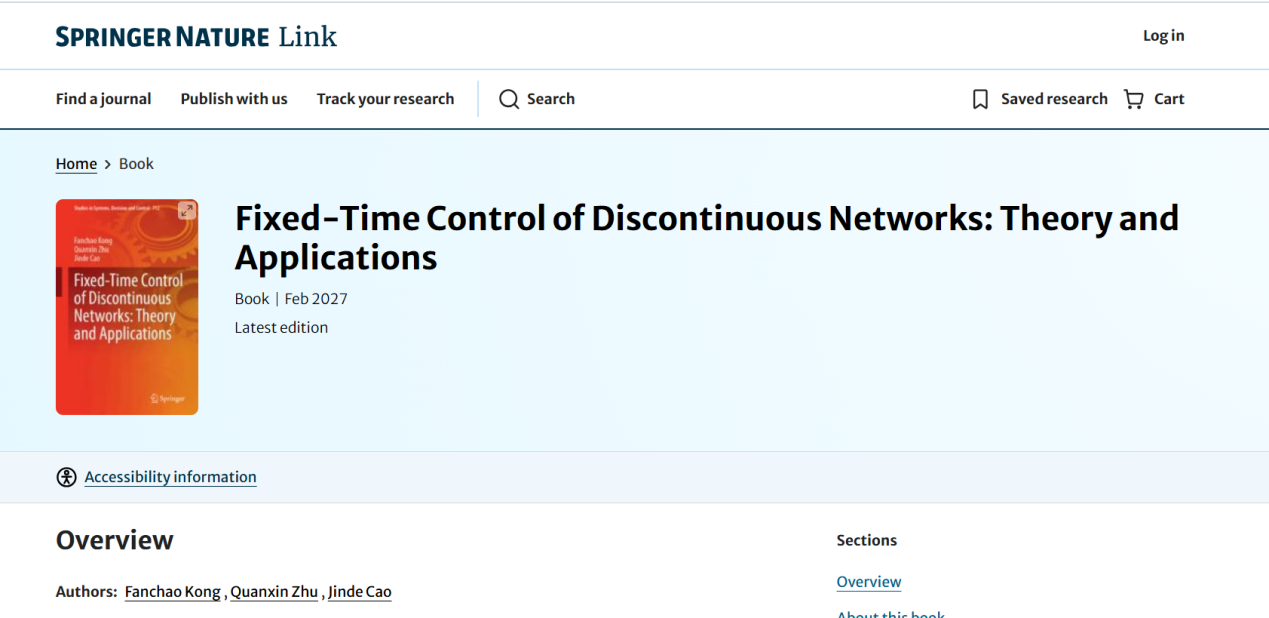Click the Saved research bookmark icon
The width and height of the screenshot is (1269, 618).
[980, 99]
